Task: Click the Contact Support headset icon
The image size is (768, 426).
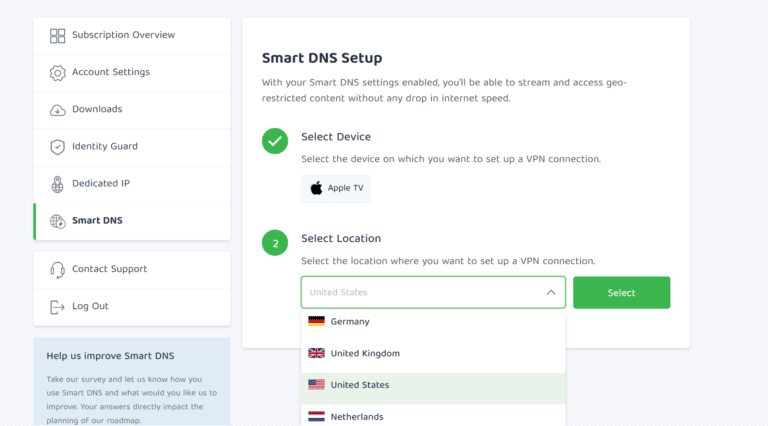Action: click(x=57, y=269)
